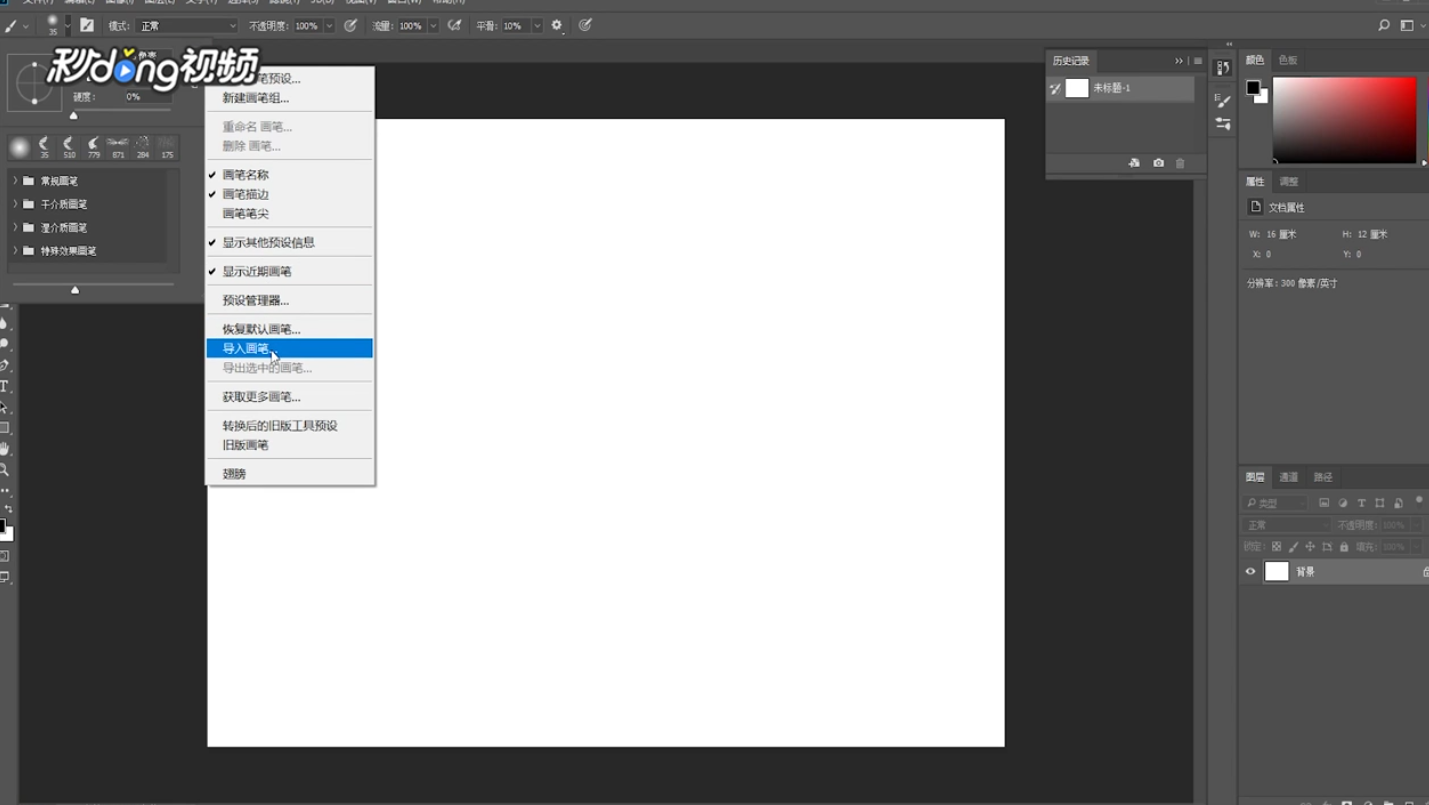Lock image pixels brush icon
1429x805 pixels.
[1293, 547]
